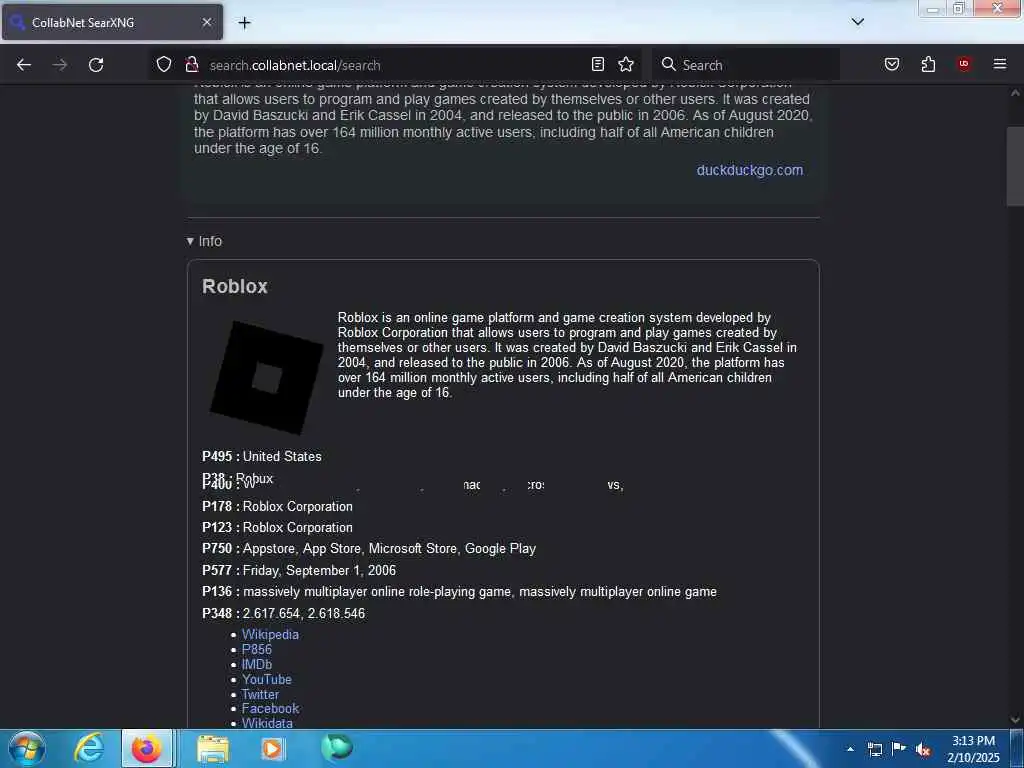Go back using the browser back arrow
This screenshot has height=768, width=1024.
pyautogui.click(x=24, y=65)
